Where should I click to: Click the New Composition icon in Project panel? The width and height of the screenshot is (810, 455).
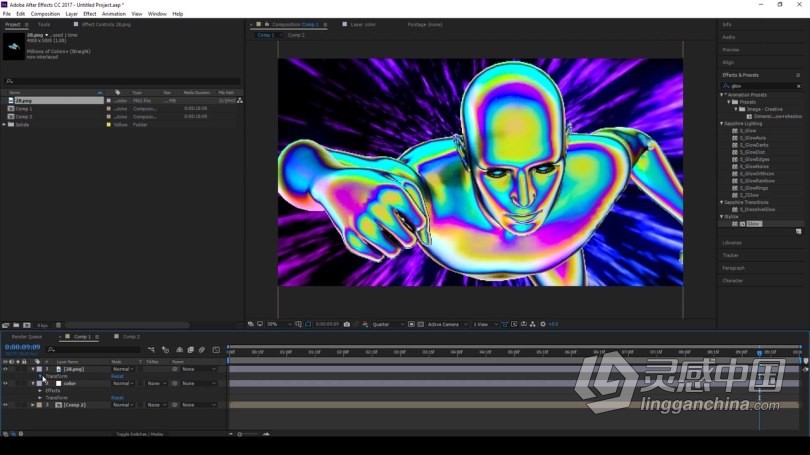(x=26, y=325)
